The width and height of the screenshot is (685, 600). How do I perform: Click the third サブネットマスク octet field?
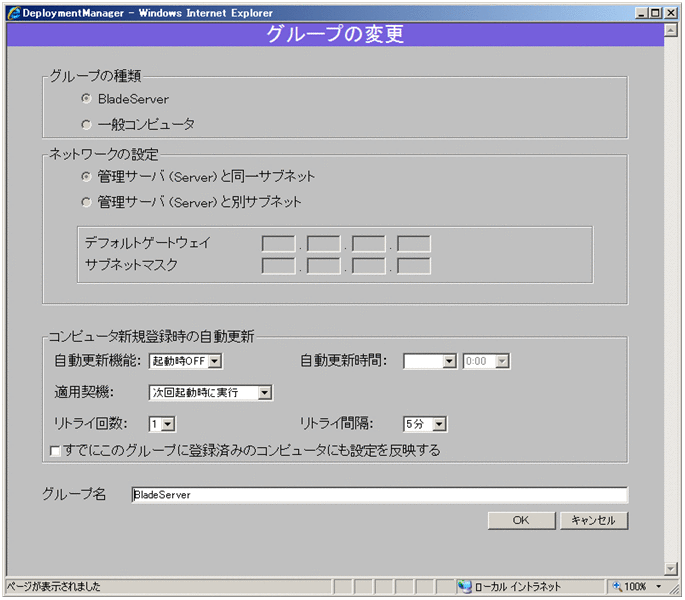pos(369,266)
